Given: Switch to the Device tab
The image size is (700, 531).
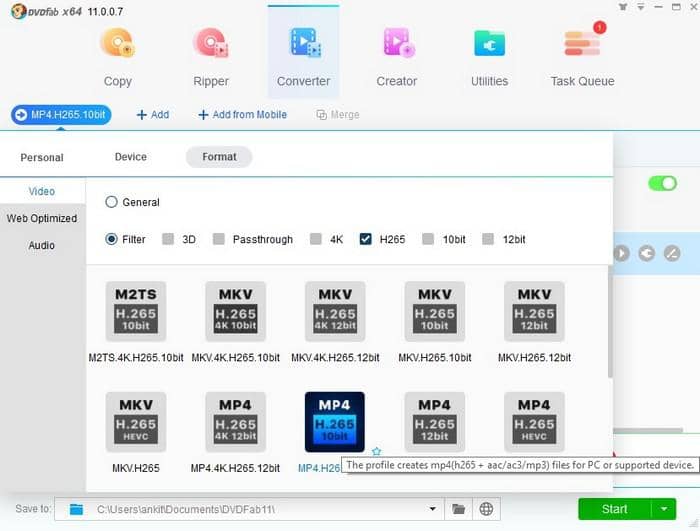Looking at the screenshot, I should [x=131, y=157].
